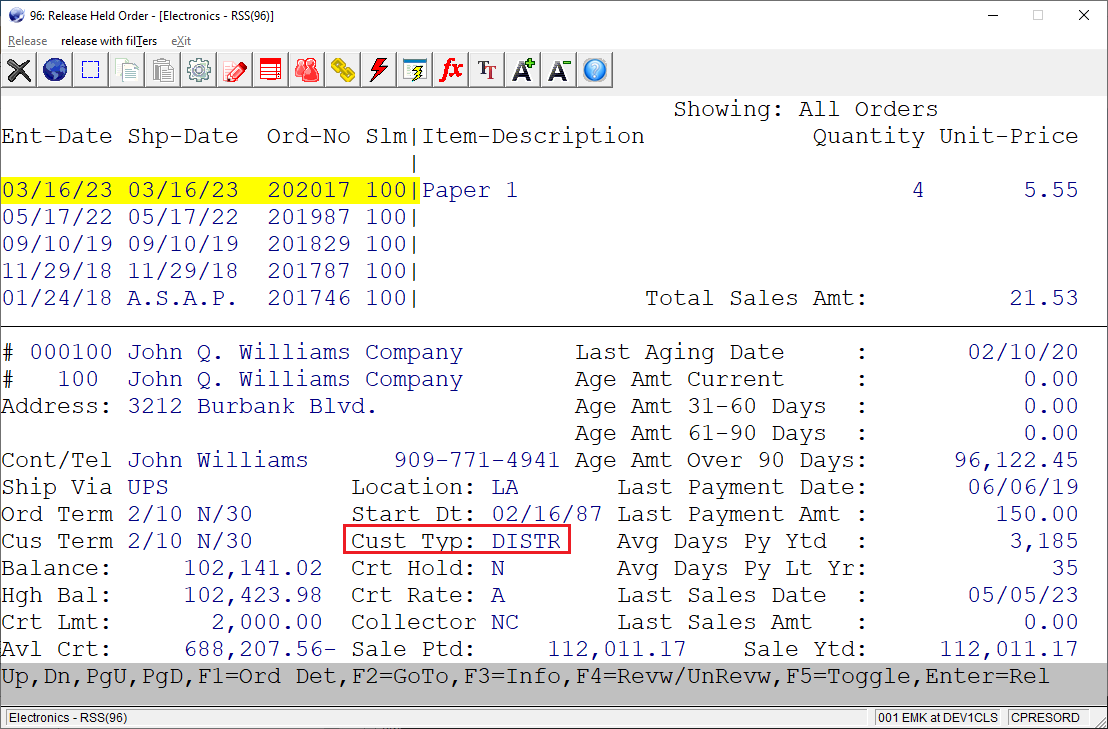Open the fx function icon
The width and height of the screenshot is (1108, 729).
[x=450, y=70]
